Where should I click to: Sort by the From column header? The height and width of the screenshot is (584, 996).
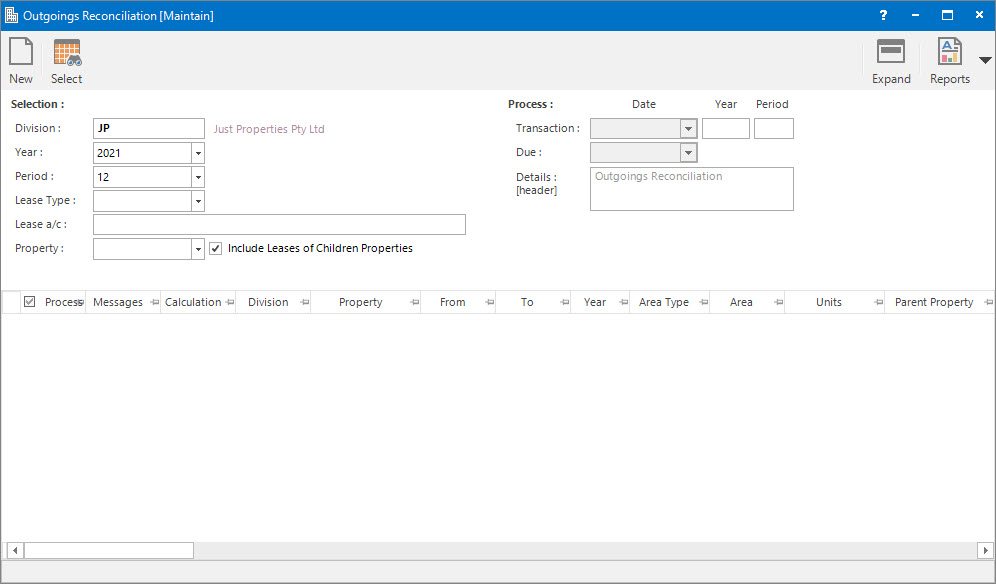click(x=452, y=302)
